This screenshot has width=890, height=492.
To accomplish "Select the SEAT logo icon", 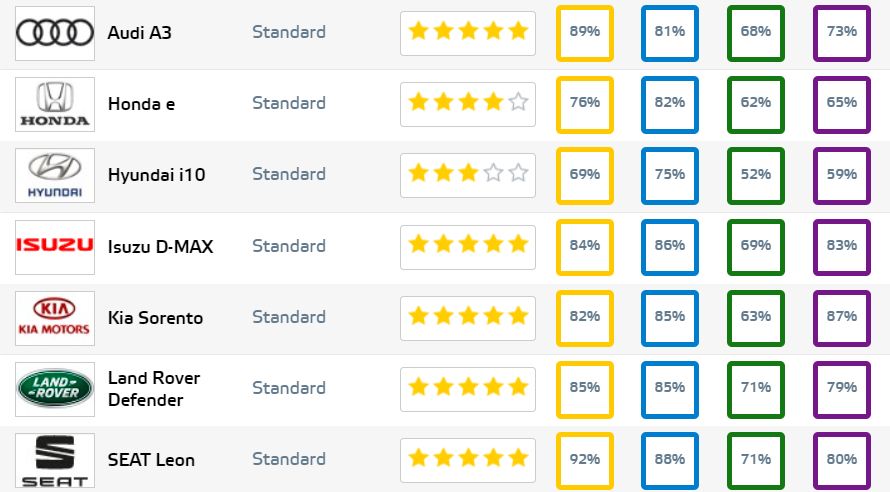I will (x=55, y=460).
